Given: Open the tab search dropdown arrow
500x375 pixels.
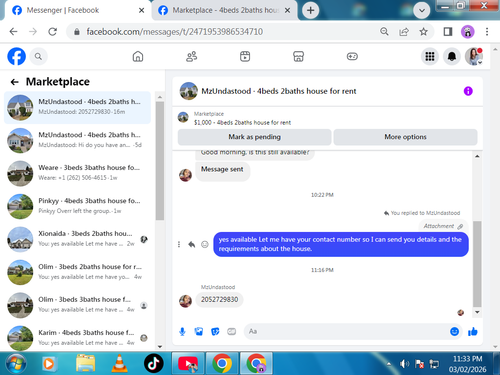Looking at the screenshot, I should point(421,10).
